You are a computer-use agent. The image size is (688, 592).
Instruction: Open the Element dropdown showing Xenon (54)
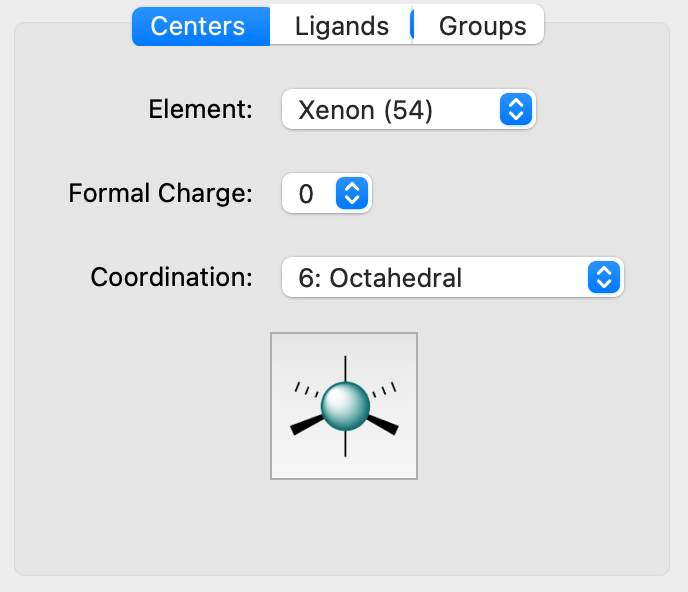[408, 109]
